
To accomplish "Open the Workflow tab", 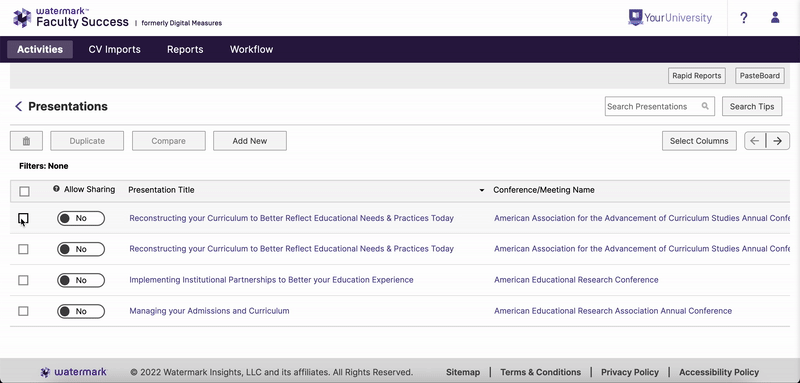I will tap(251, 49).
